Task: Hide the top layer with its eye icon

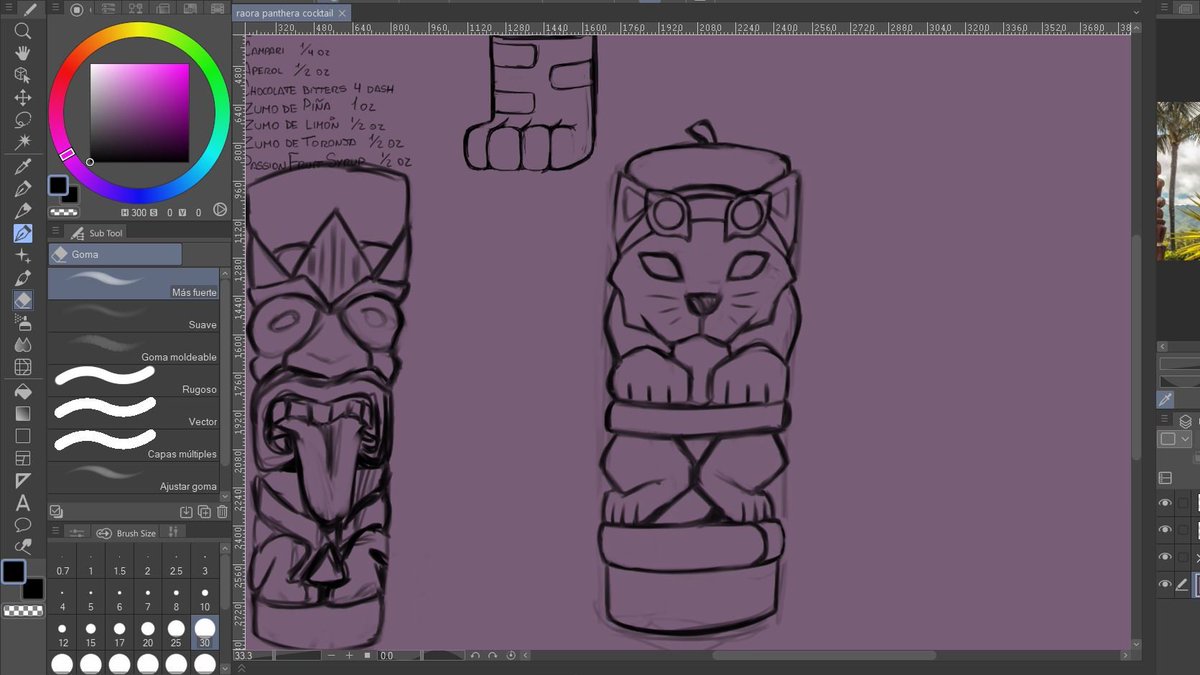Action: [1164, 503]
